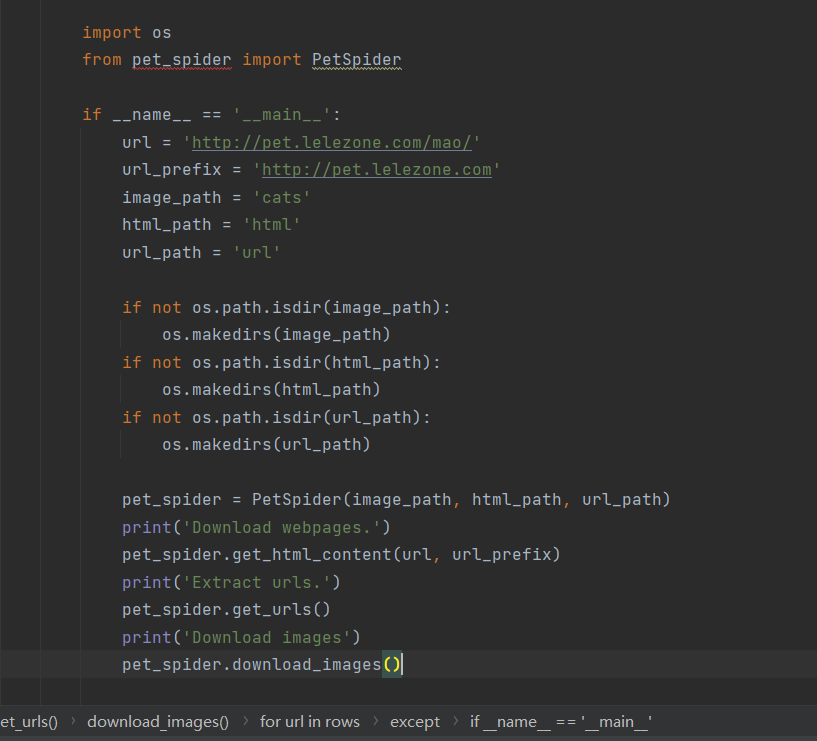Place cursor on the get_urls() method call
Screen dimensions: 817x741
[276, 609]
